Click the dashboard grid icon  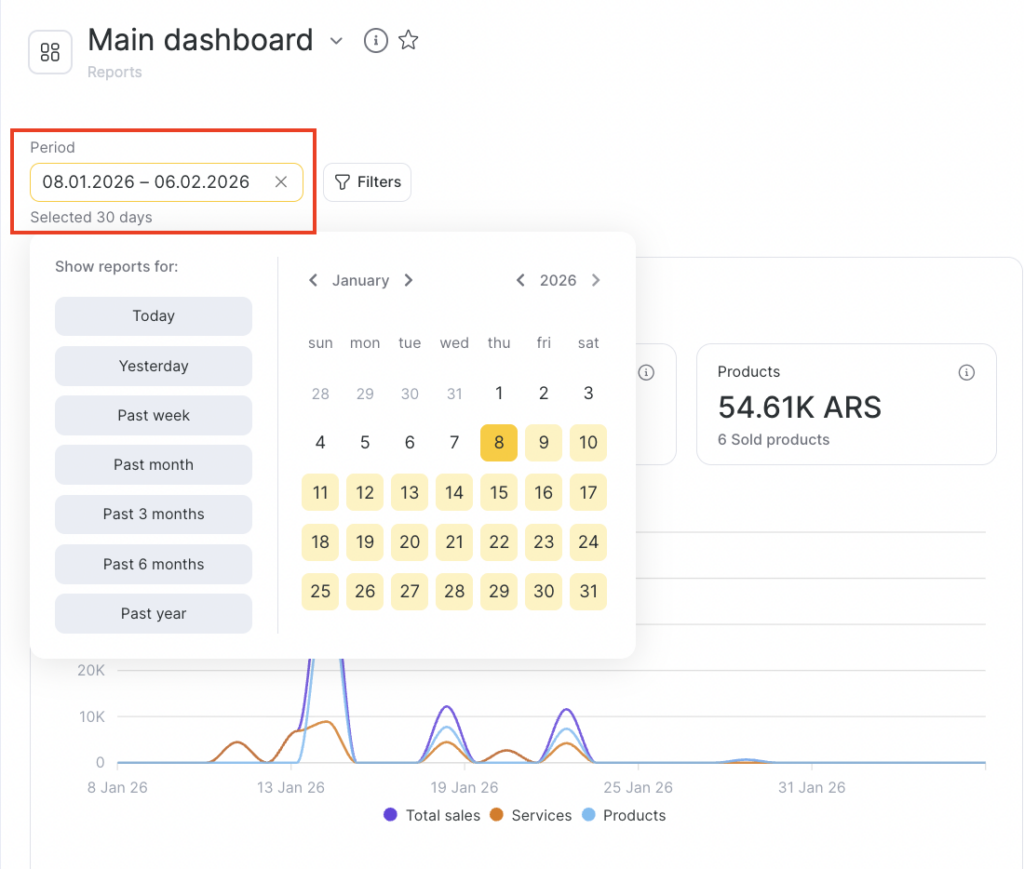[x=50, y=53]
